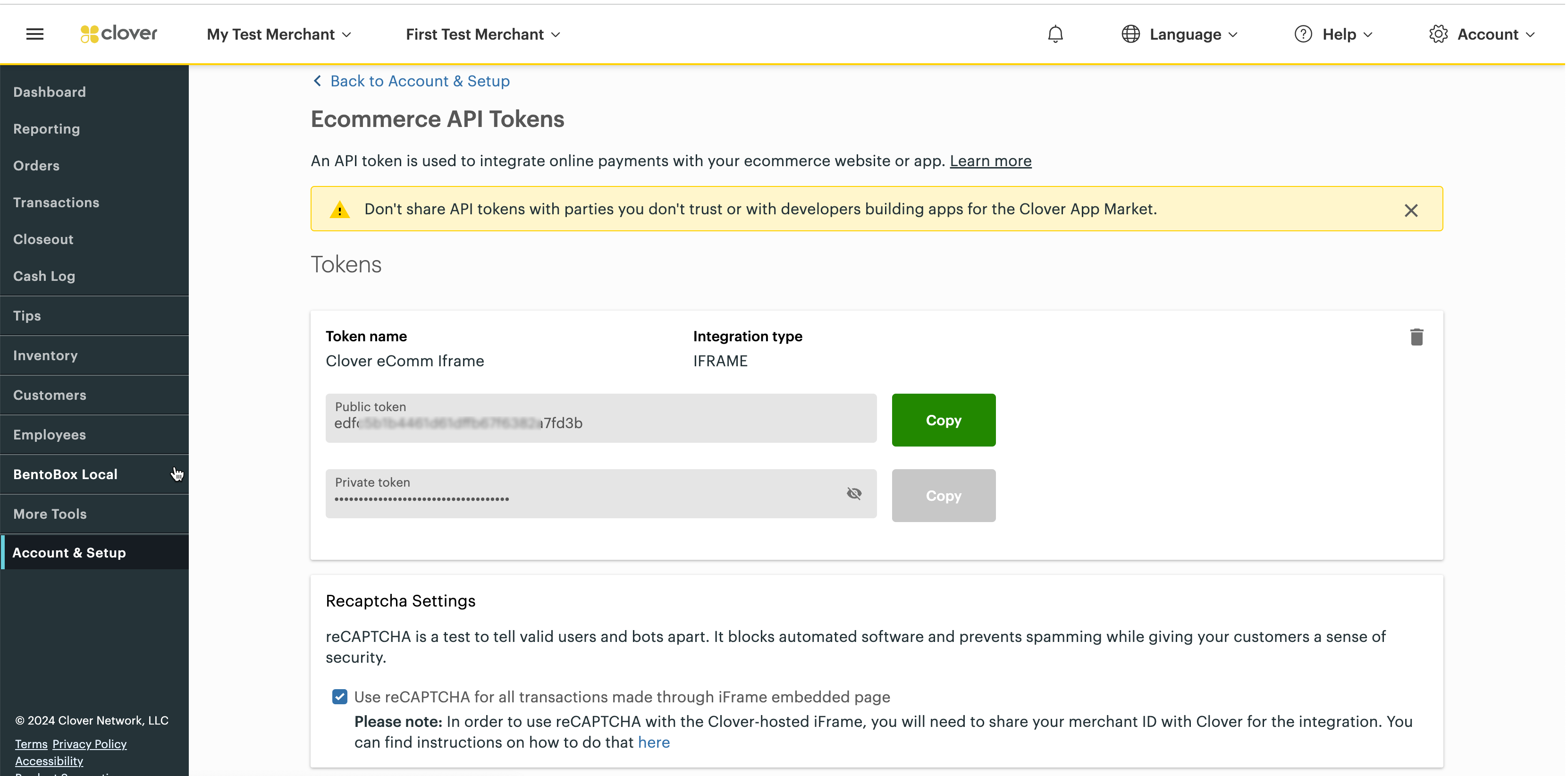Viewport: 1568px width, 776px height.
Task: Open the Privacy Policy link
Action: pyautogui.click(x=90, y=744)
